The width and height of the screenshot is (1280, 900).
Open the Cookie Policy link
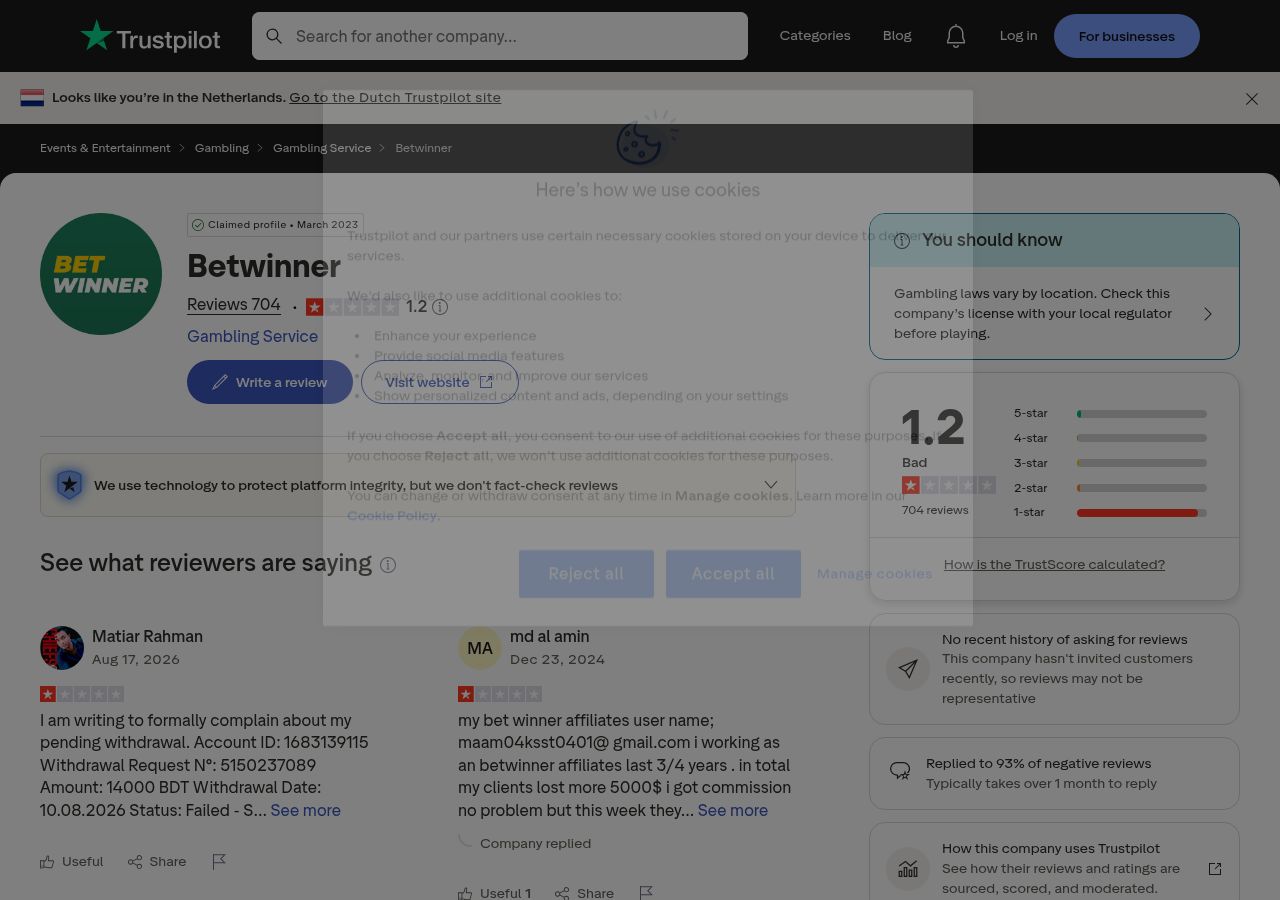[392, 516]
